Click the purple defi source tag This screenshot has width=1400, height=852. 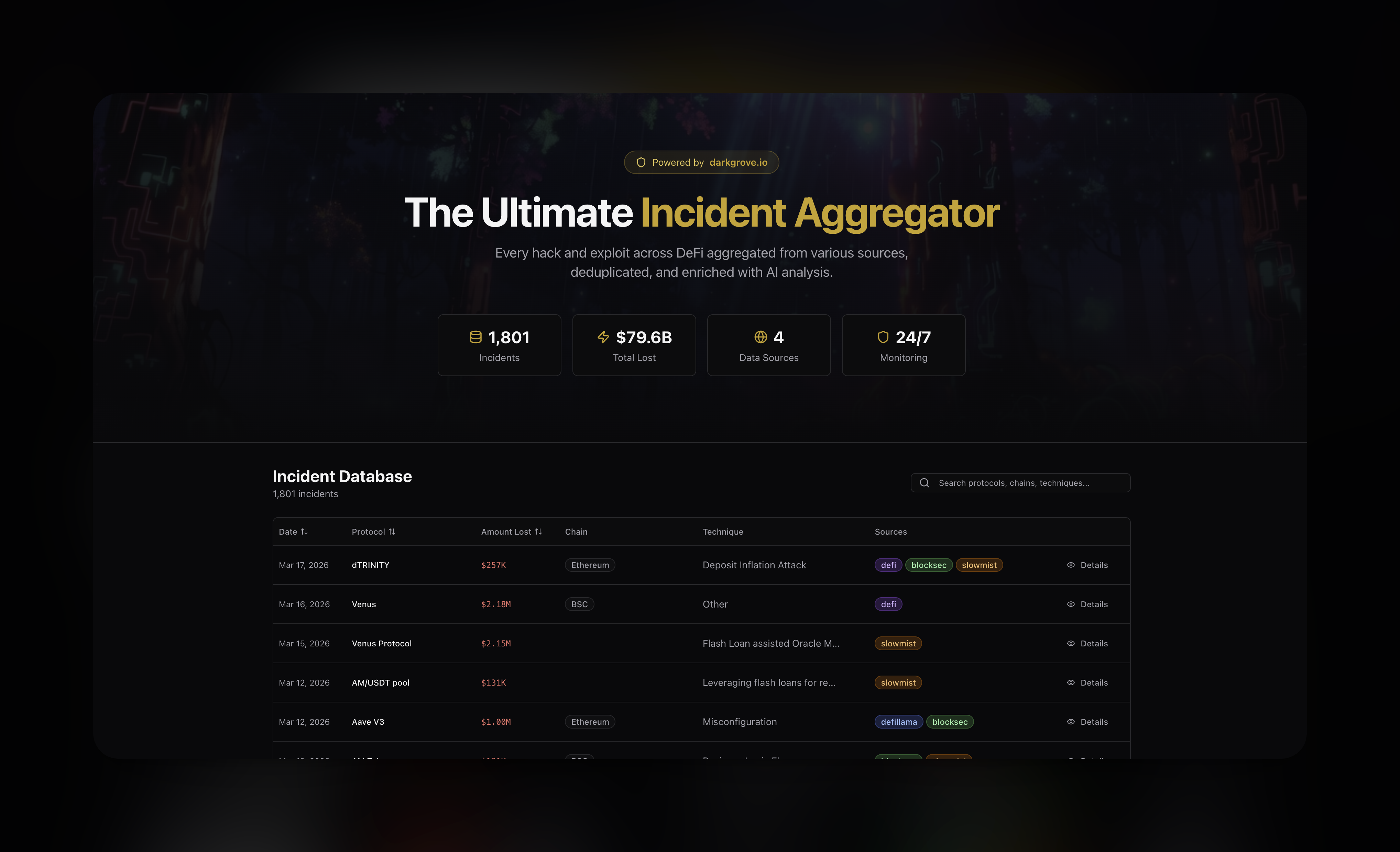[x=888, y=565]
